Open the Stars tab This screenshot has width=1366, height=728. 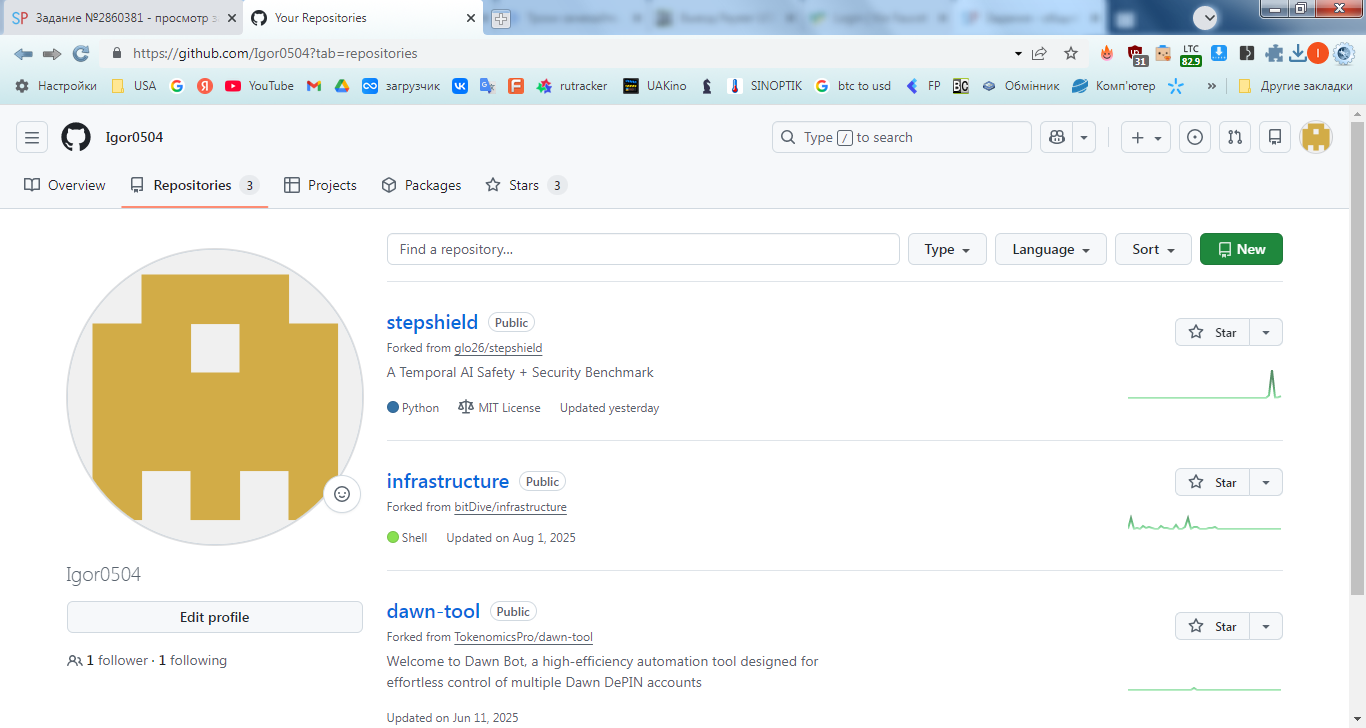click(526, 185)
